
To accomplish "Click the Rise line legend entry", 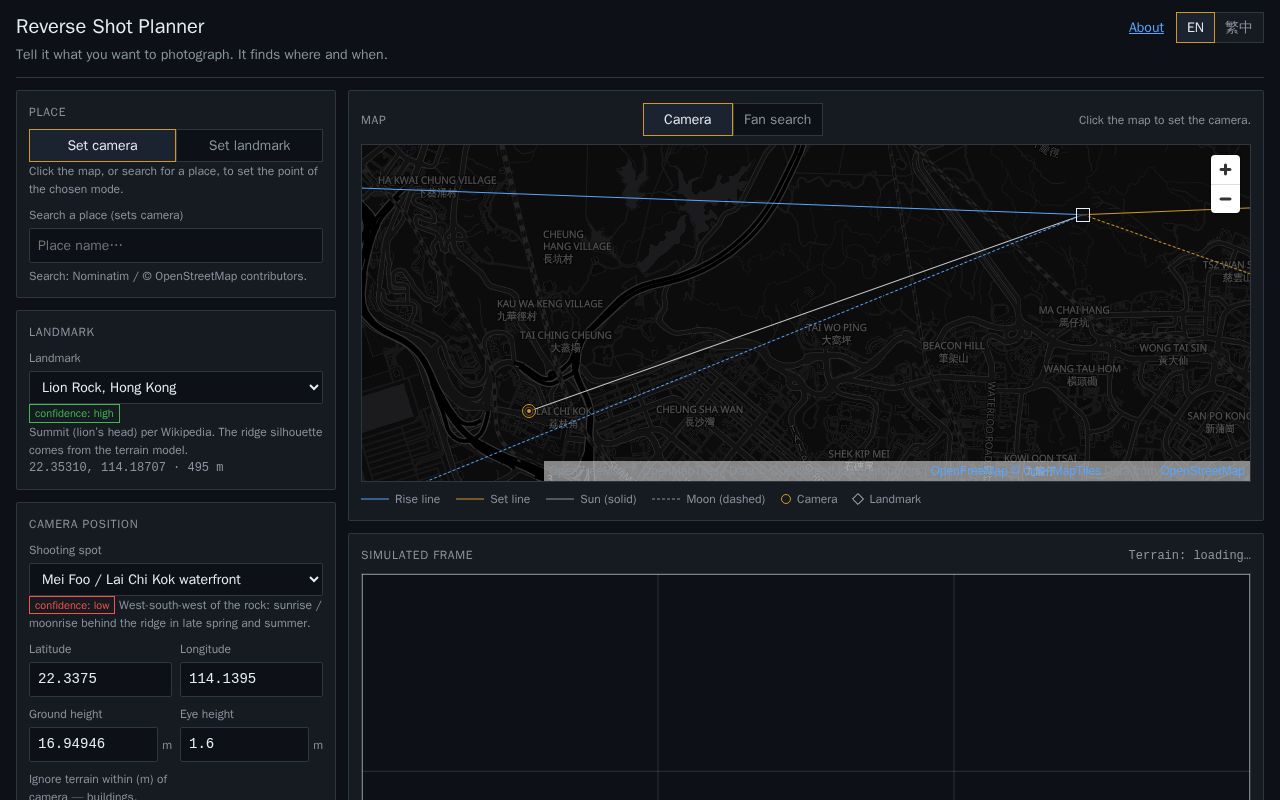I will [x=400, y=499].
